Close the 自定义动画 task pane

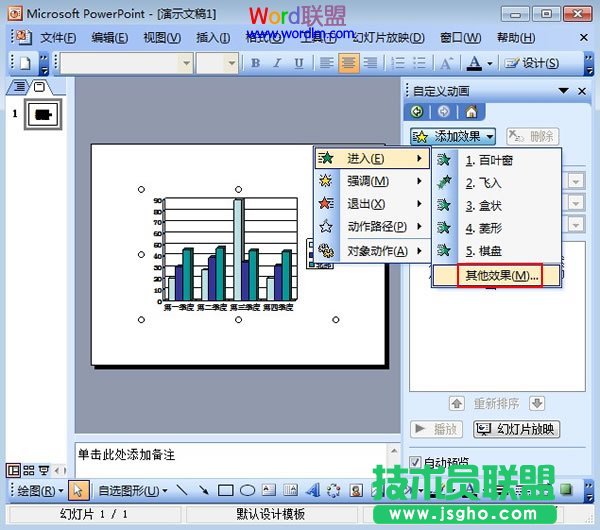pyautogui.click(x=582, y=91)
